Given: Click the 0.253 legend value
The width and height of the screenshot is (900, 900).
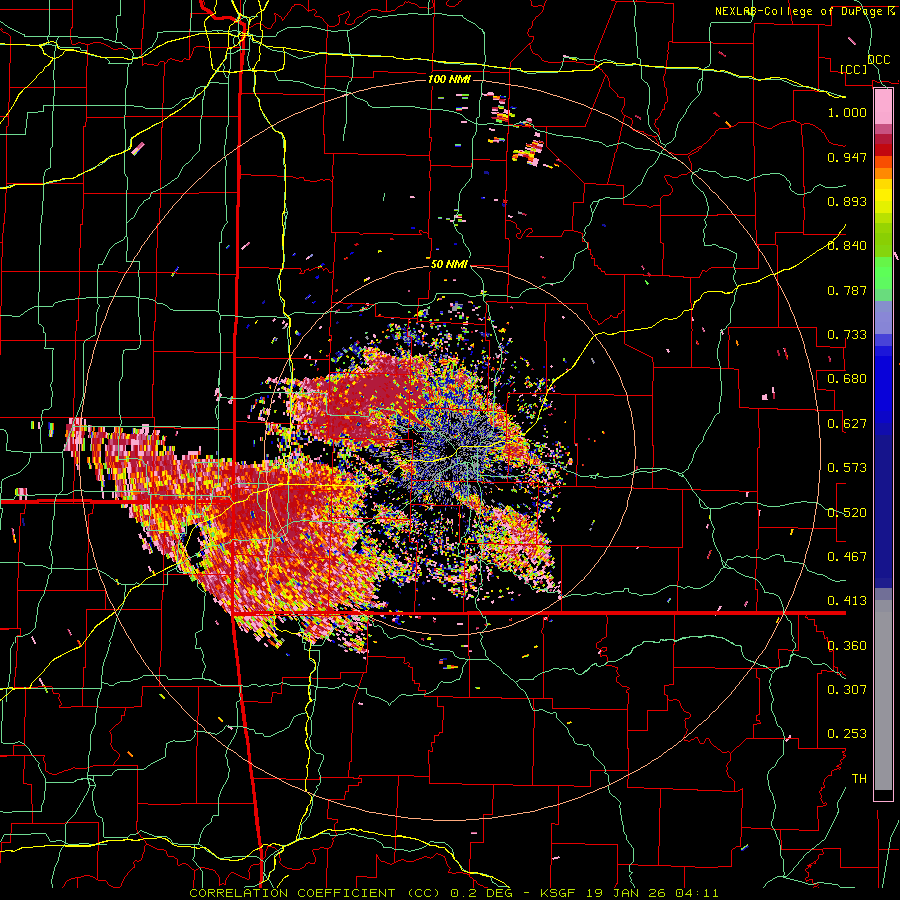Looking at the screenshot, I should coord(847,734).
